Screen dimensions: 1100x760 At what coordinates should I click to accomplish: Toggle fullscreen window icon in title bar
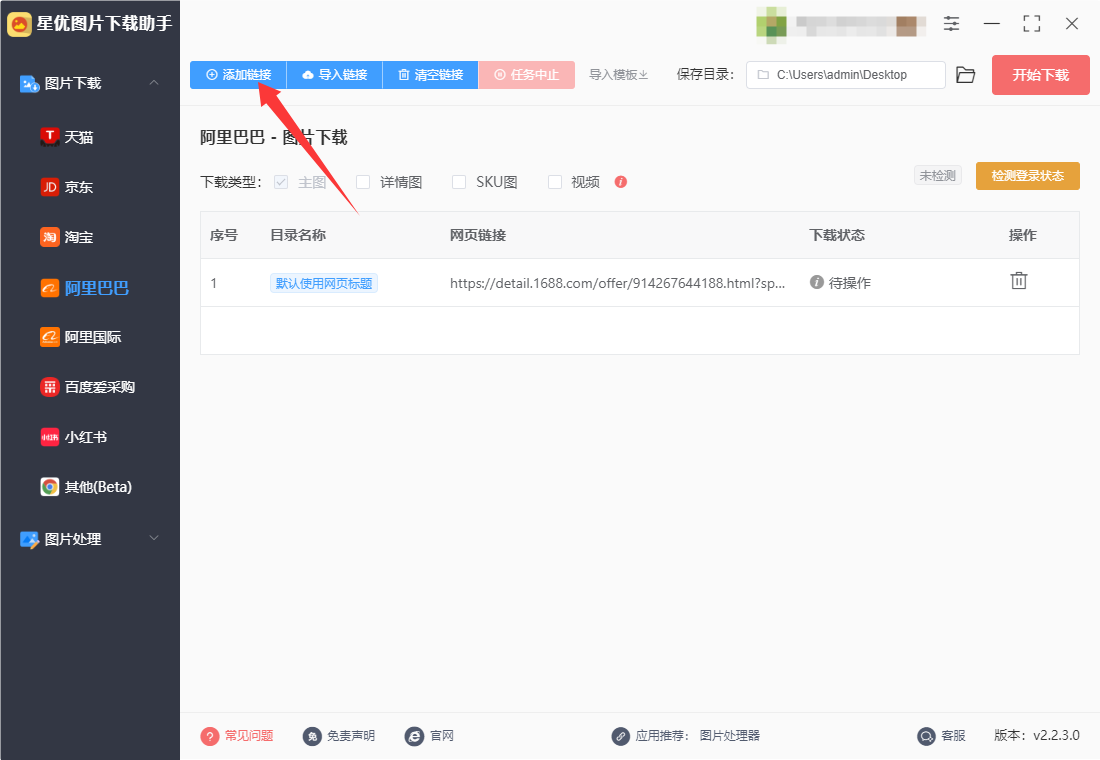click(x=1031, y=24)
